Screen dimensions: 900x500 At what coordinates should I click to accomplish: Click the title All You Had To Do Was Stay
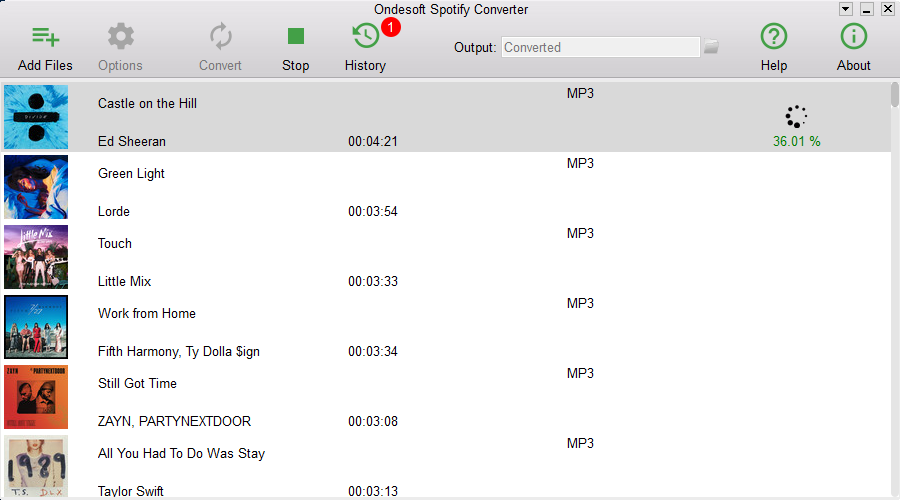tap(181, 454)
